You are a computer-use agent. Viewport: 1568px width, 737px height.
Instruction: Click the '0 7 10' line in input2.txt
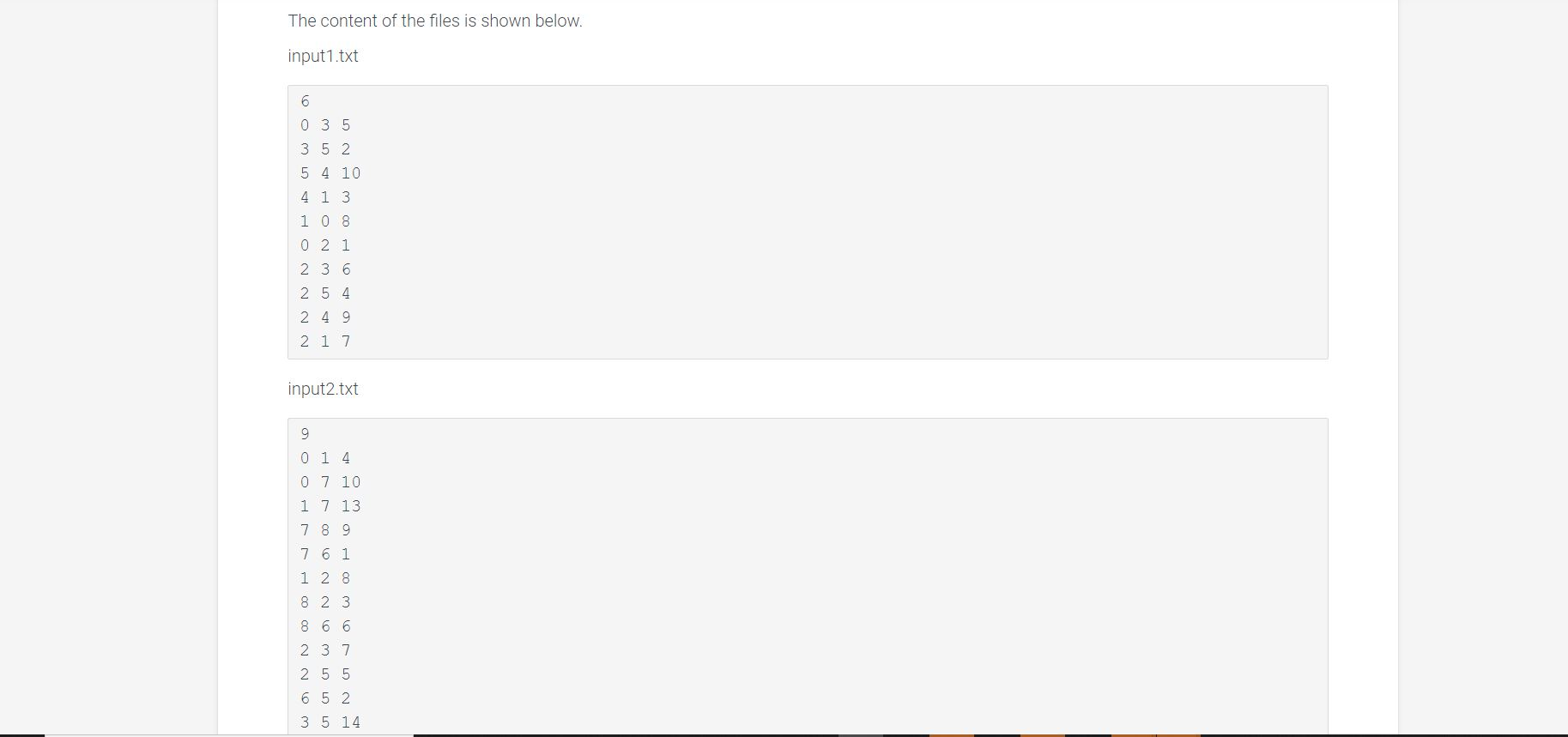[330, 482]
